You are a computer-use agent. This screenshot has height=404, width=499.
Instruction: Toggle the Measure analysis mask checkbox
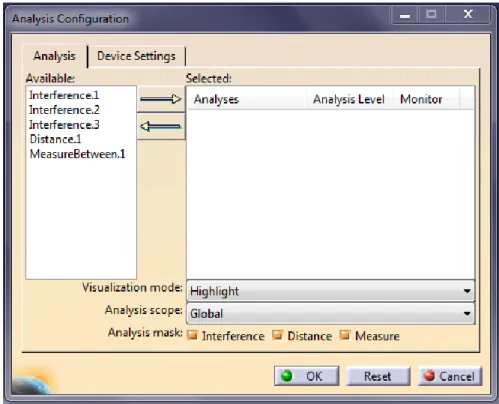pos(345,335)
